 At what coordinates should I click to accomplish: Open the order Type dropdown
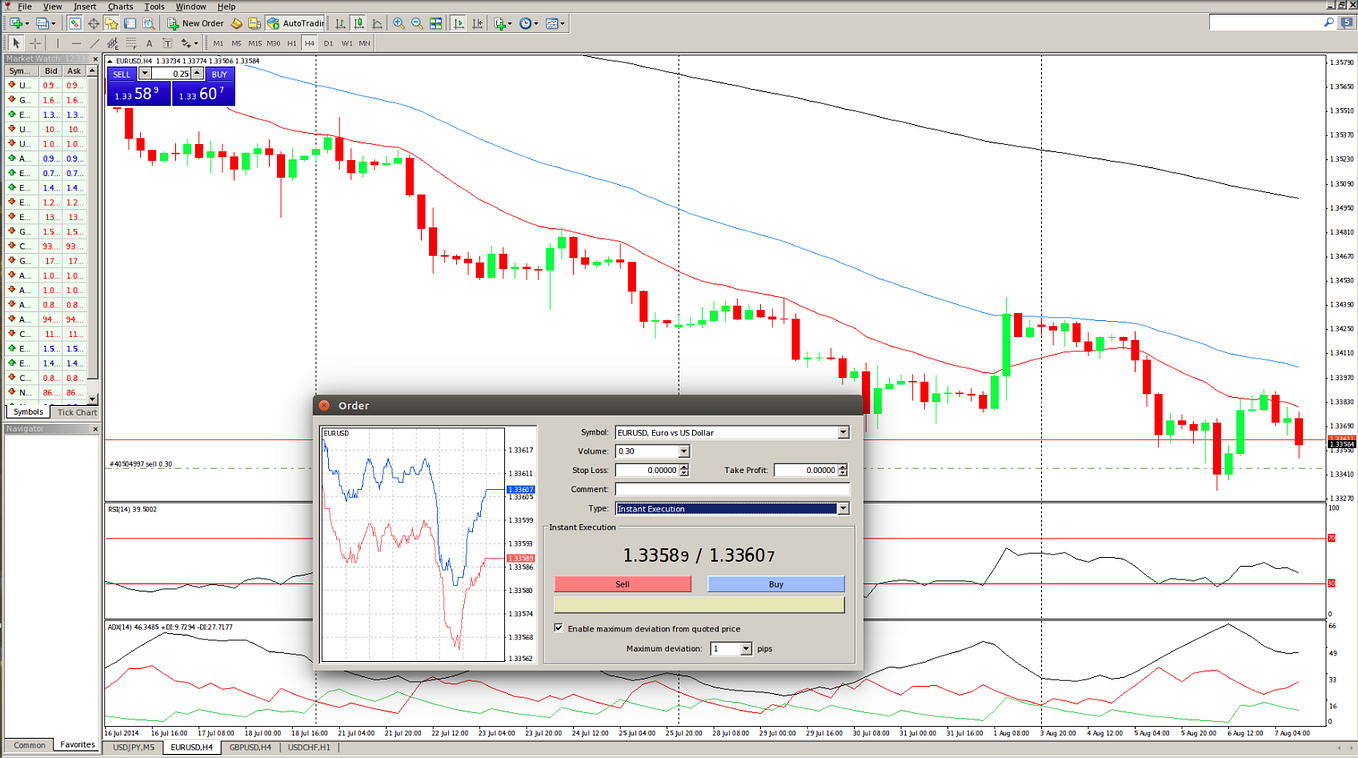click(x=842, y=508)
